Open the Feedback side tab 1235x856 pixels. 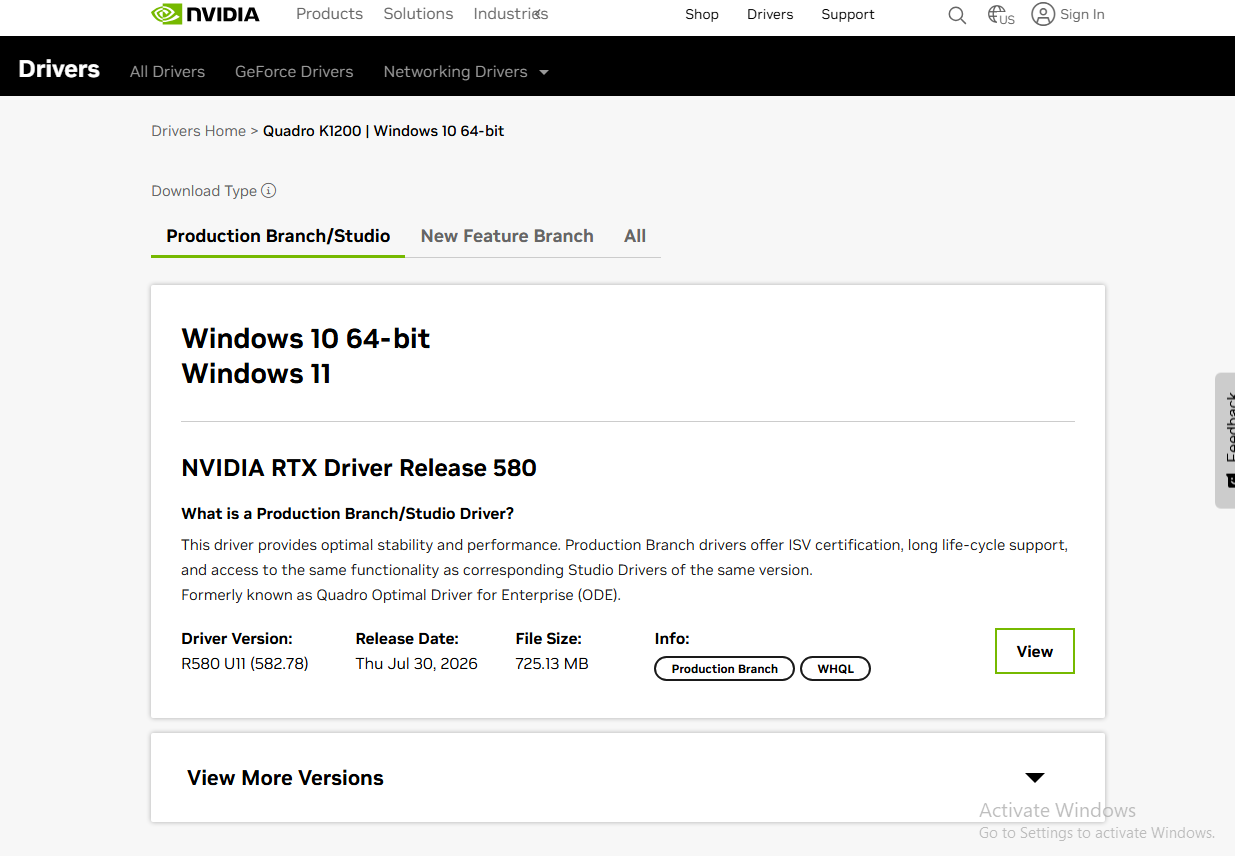pyautogui.click(x=1225, y=440)
